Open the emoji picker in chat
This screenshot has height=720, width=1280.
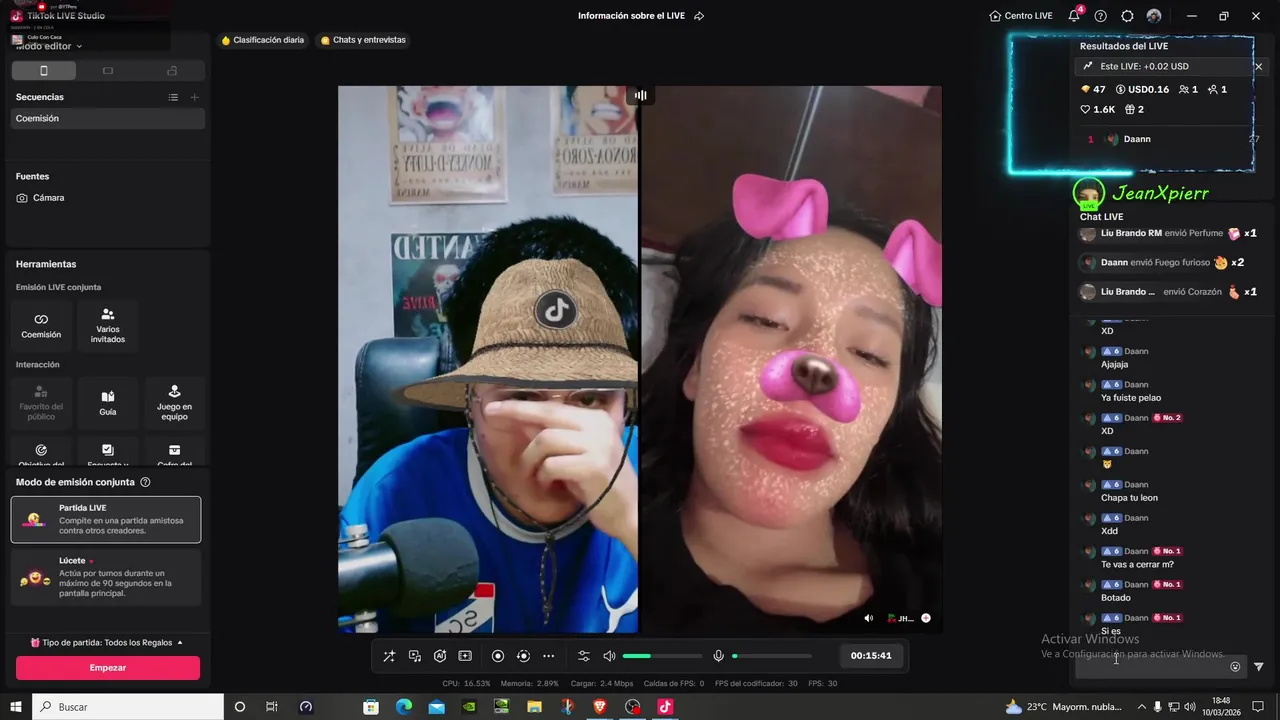click(1235, 667)
